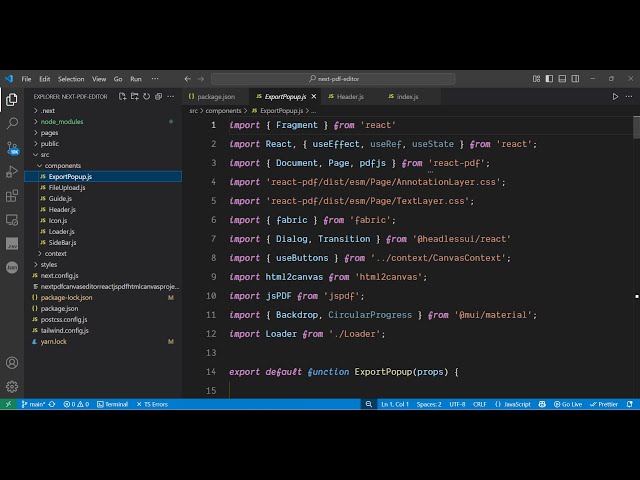This screenshot has height=480, width=640.
Task: Click the CRLF line ending indicator
Action: point(479,404)
